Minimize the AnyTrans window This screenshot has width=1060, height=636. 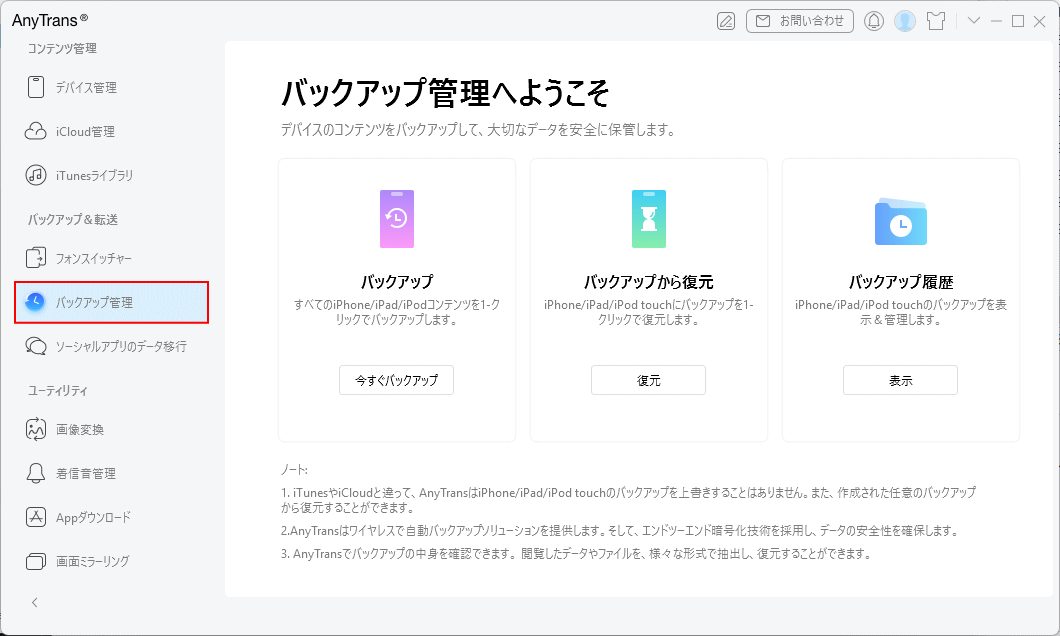[996, 21]
